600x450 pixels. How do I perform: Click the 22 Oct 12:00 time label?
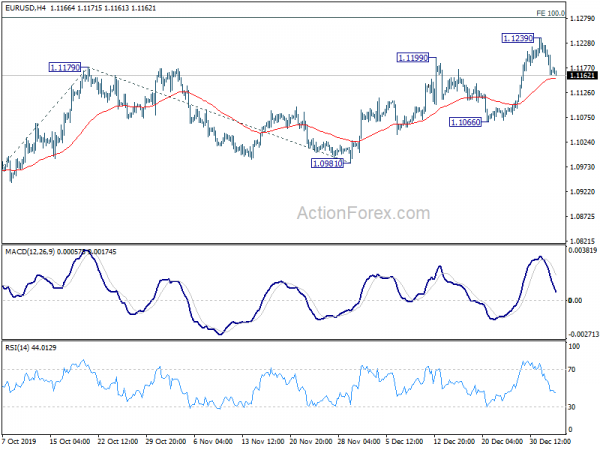click(117, 441)
